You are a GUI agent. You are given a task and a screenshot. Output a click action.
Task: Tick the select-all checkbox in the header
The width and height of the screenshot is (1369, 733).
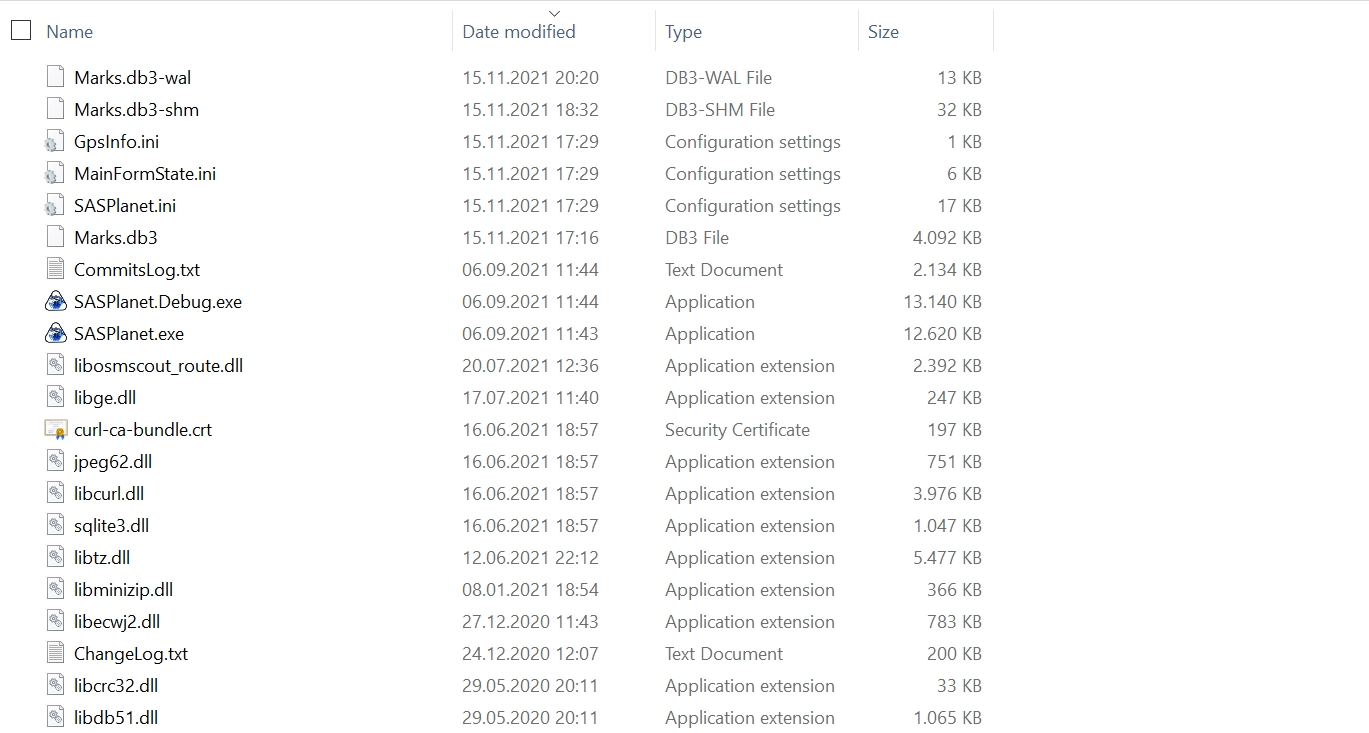(x=21, y=31)
